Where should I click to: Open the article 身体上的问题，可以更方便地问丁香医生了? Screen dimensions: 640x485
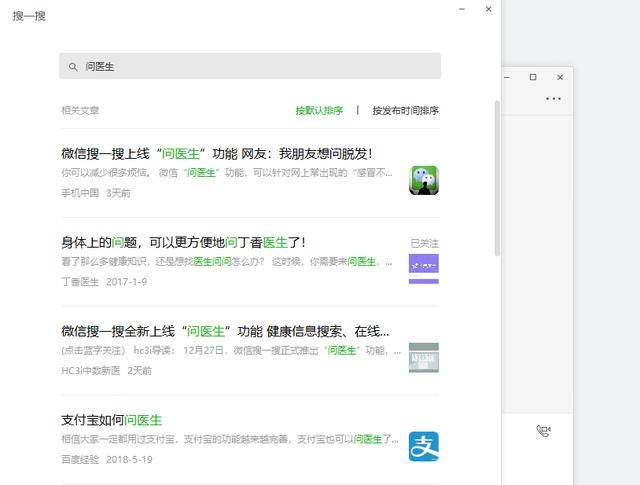click(183, 242)
